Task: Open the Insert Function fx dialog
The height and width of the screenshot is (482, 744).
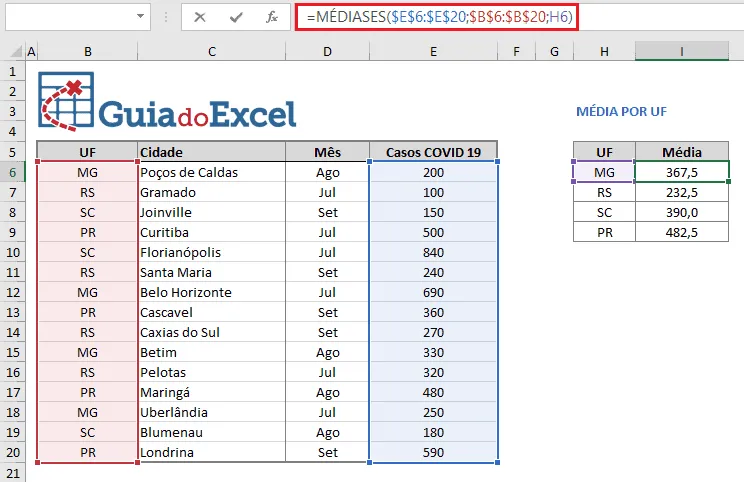Action: [271, 18]
